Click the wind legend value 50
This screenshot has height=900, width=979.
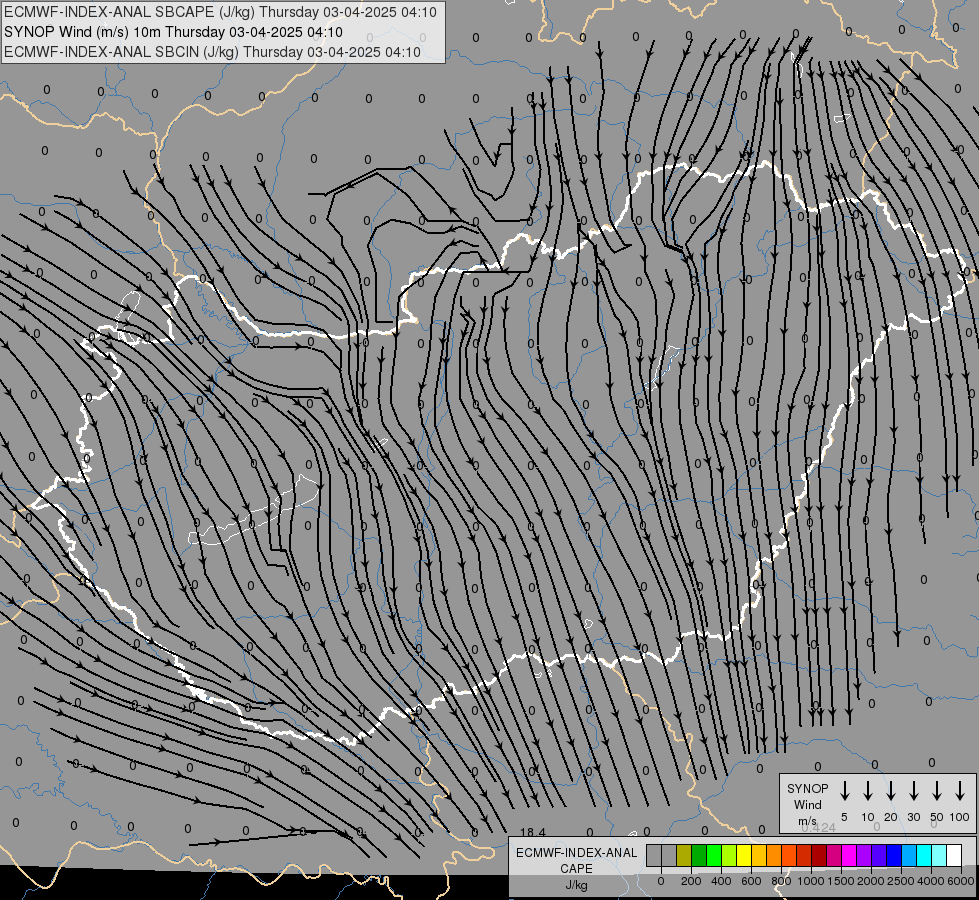click(937, 817)
